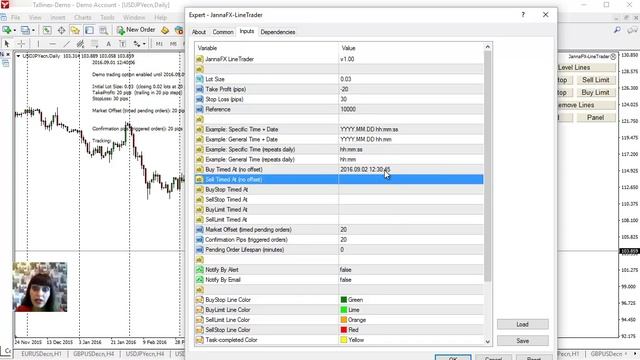Viewport: 640px width, 360px height.
Task: Toggle the Terminal window icon
Action: pyautogui.click(x=89, y=30)
